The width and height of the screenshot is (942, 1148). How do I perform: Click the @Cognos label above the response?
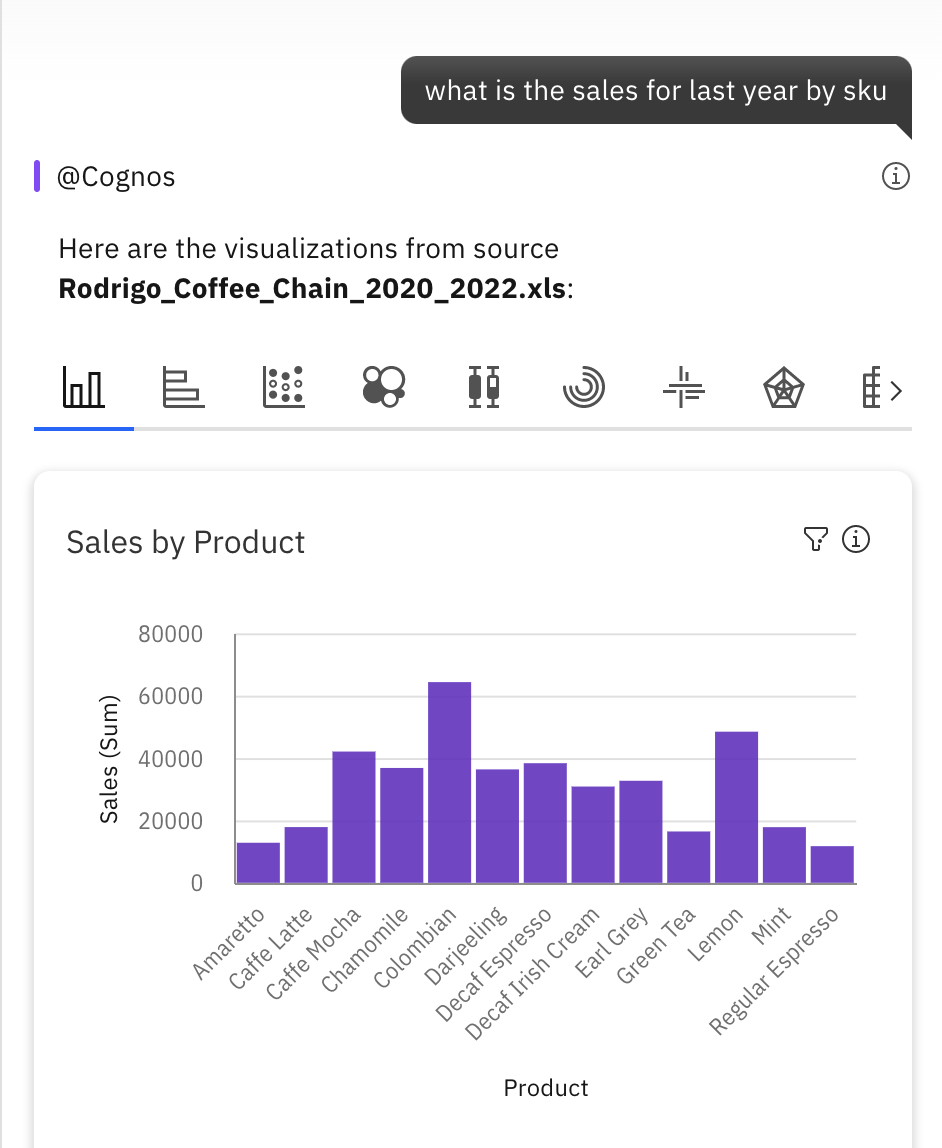click(x=119, y=176)
